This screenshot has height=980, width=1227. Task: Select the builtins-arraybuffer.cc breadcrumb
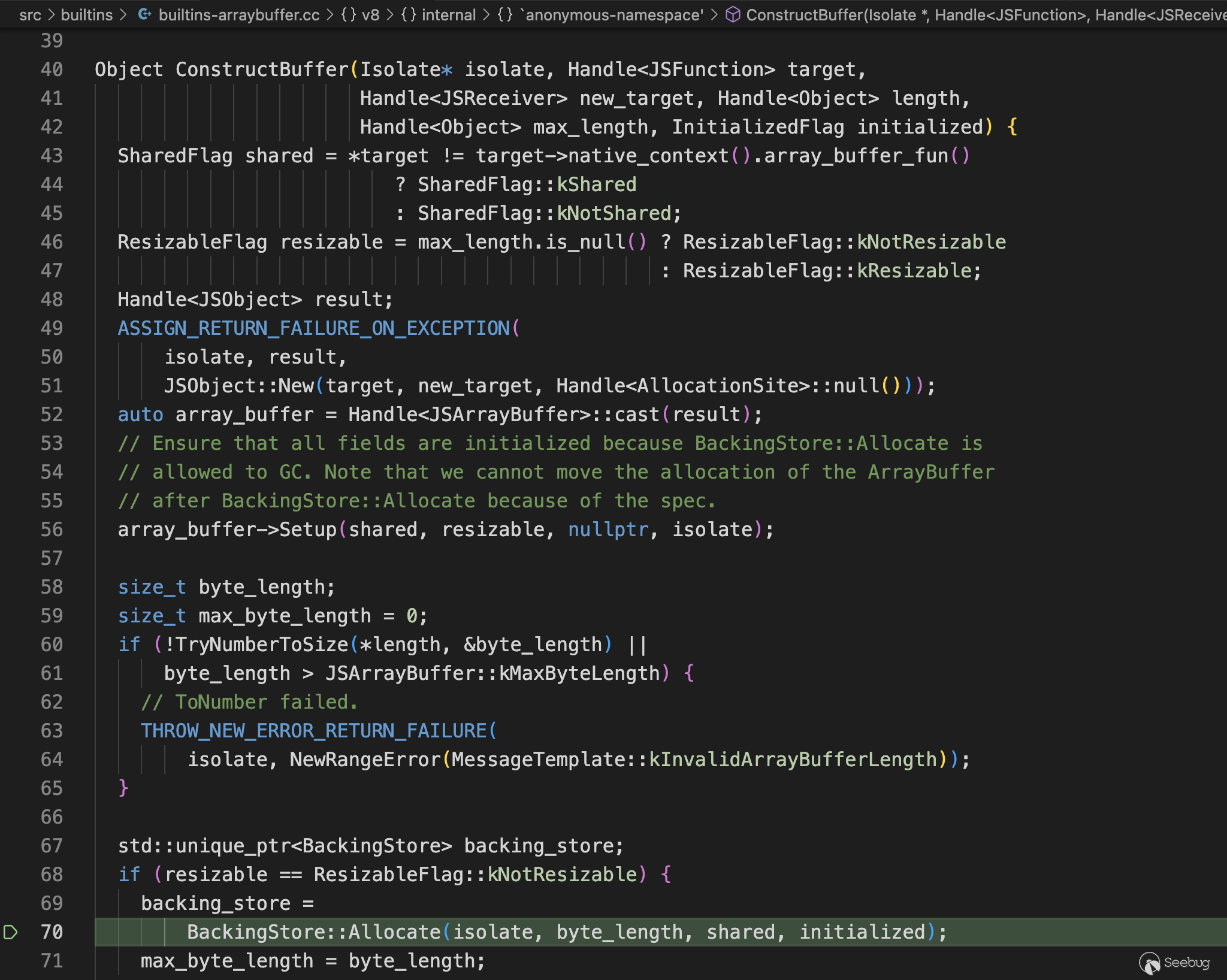239,14
